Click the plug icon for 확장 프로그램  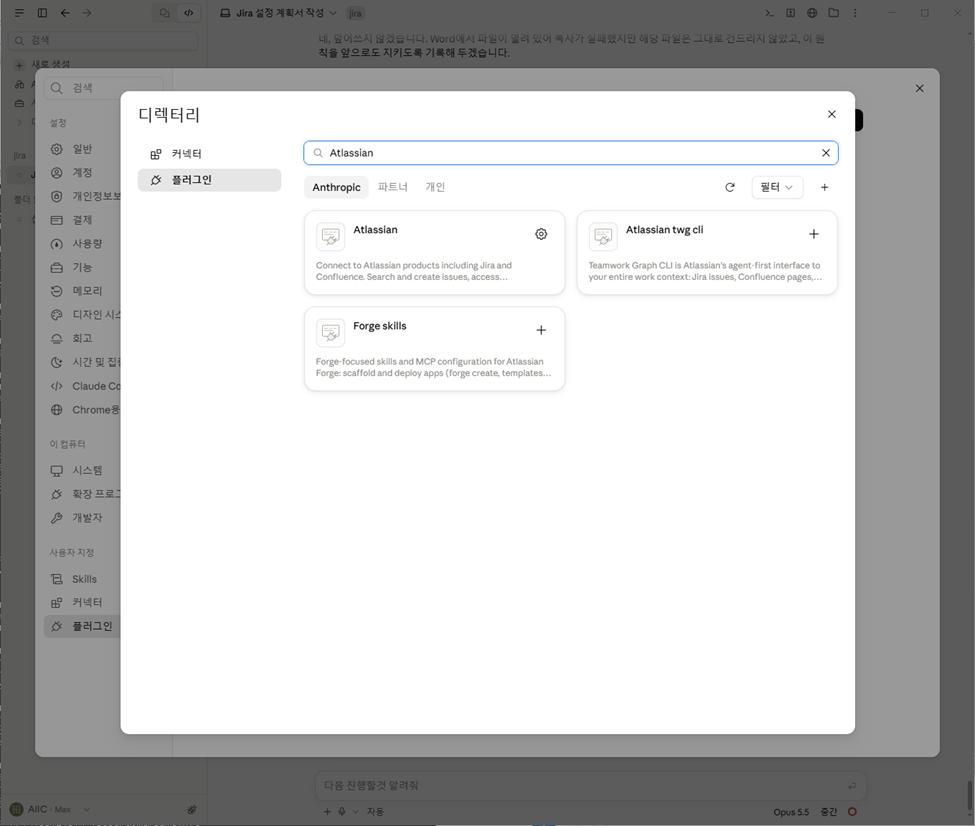tap(57, 494)
